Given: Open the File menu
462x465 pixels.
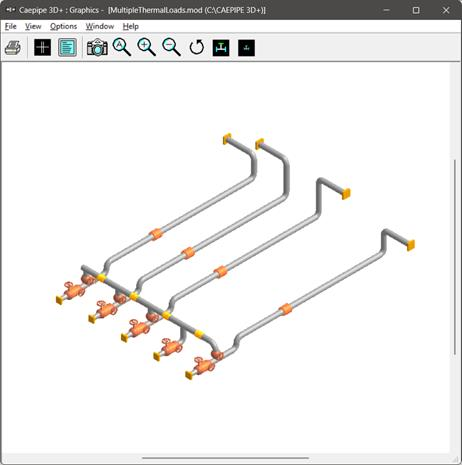Looking at the screenshot, I should (x=11, y=26).
